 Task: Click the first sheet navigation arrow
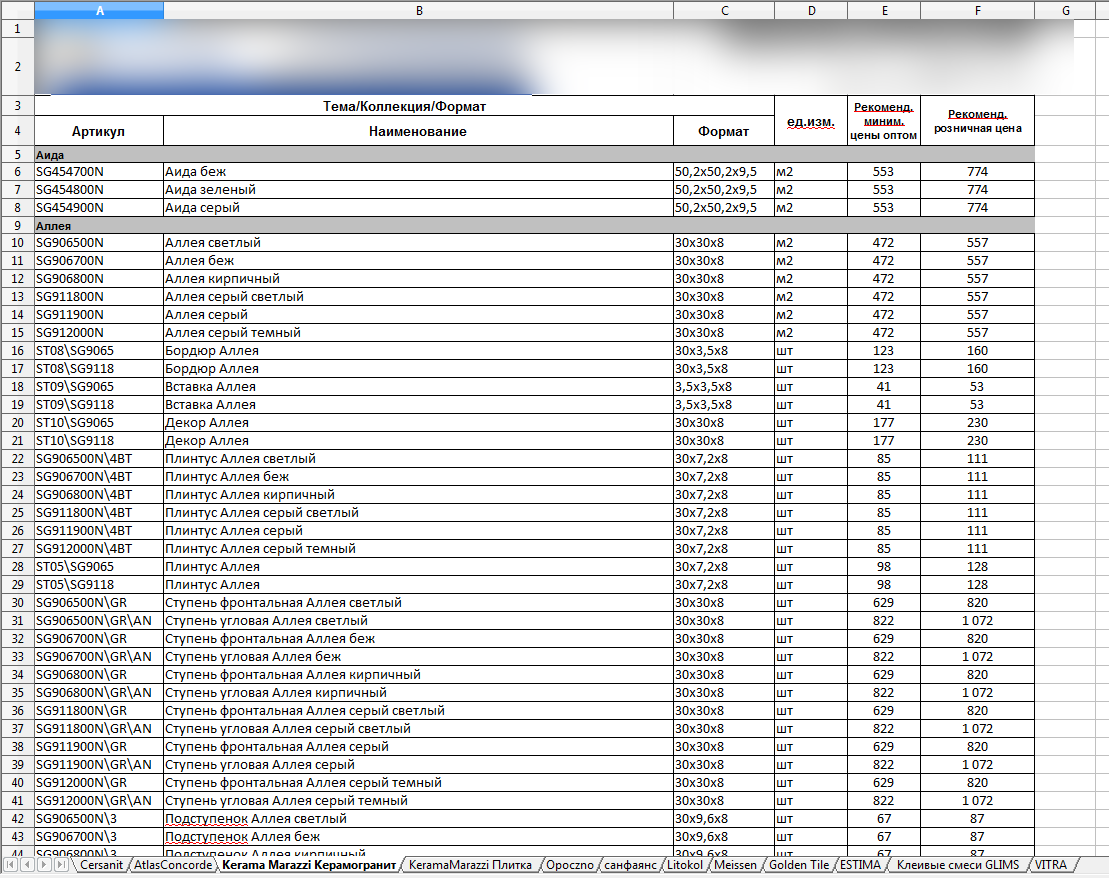(11, 864)
